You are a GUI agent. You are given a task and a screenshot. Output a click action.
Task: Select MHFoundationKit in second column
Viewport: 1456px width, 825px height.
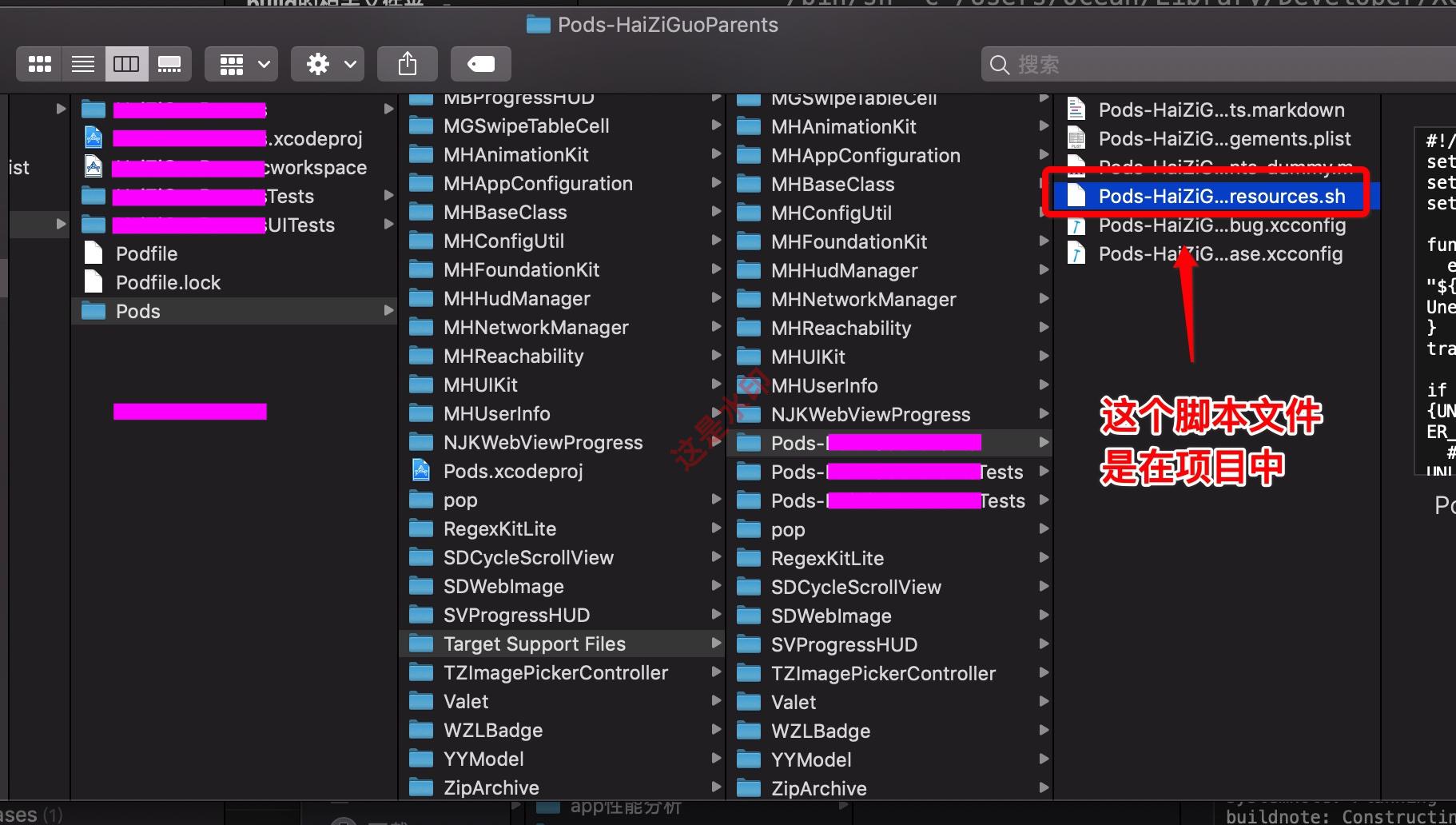[x=563, y=269]
